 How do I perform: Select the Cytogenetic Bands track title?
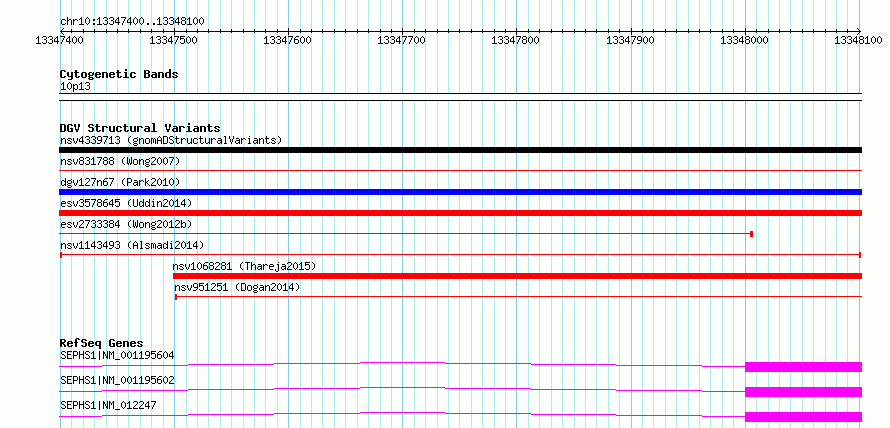[x=119, y=74]
